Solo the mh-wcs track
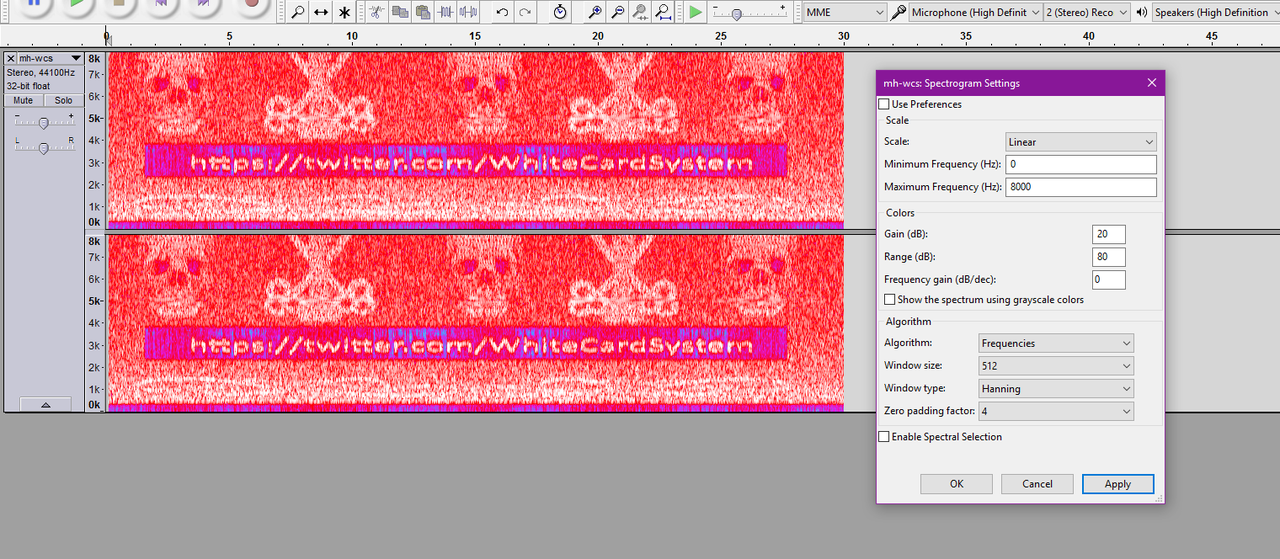1280x559 pixels. pos(63,100)
